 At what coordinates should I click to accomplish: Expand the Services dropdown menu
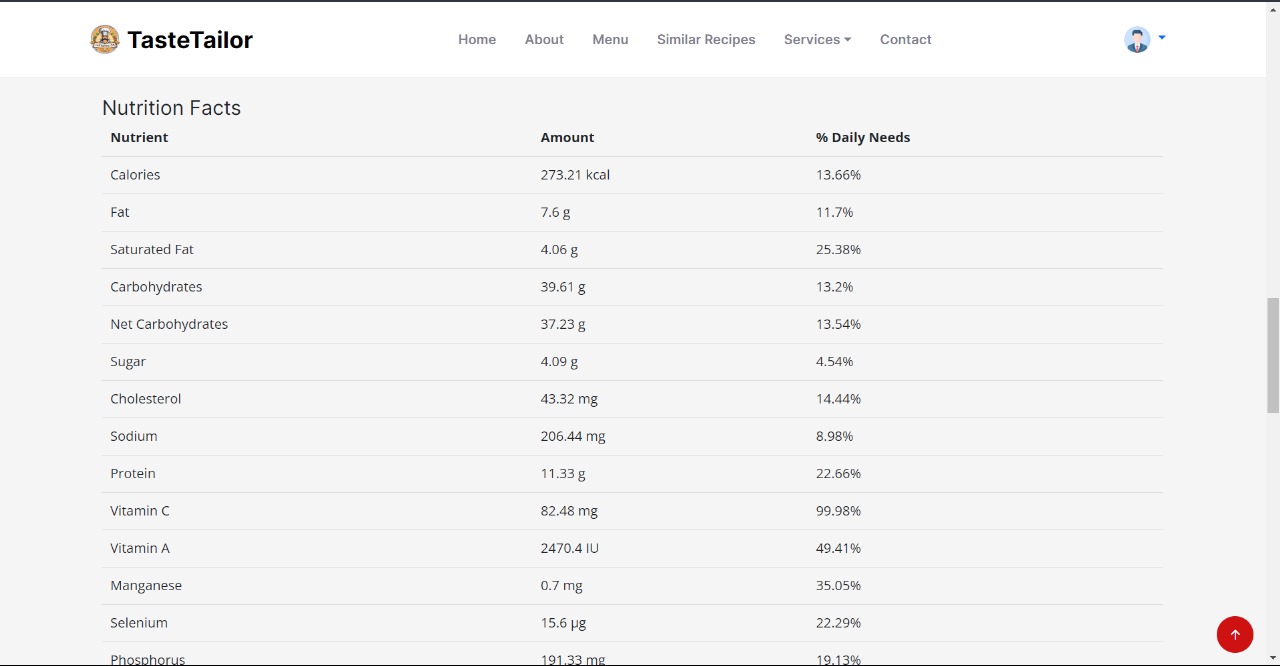817,39
